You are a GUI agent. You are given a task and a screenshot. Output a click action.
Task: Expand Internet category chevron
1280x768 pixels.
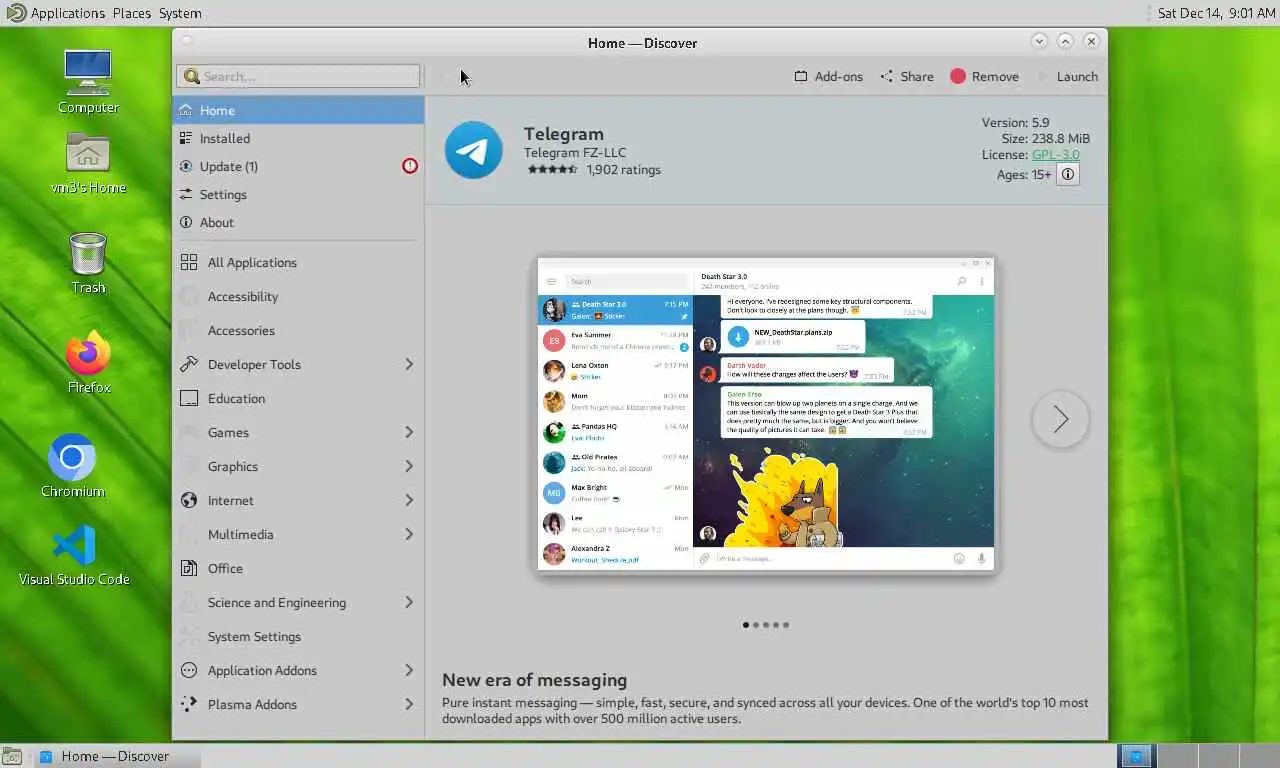tap(409, 500)
